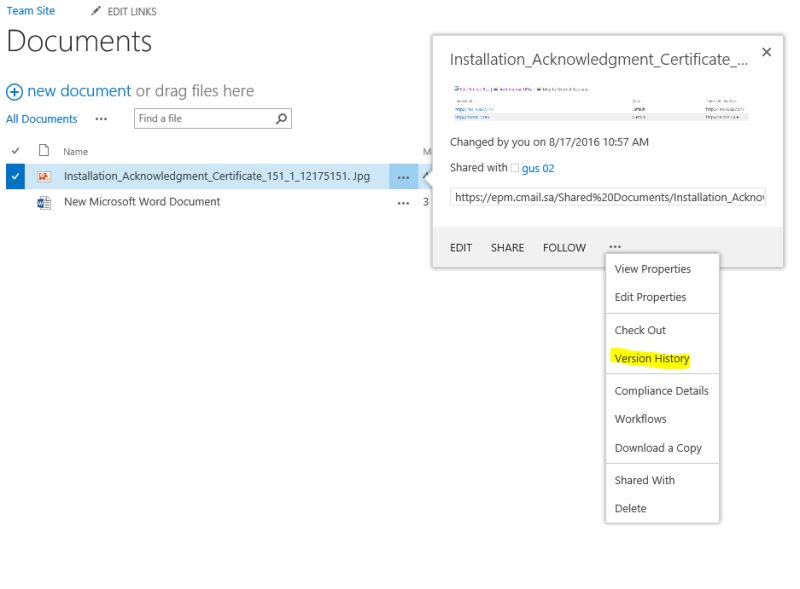The height and width of the screenshot is (589, 800).
Task: Click the pencil edit icon beside the selected file
Action: tap(423, 176)
